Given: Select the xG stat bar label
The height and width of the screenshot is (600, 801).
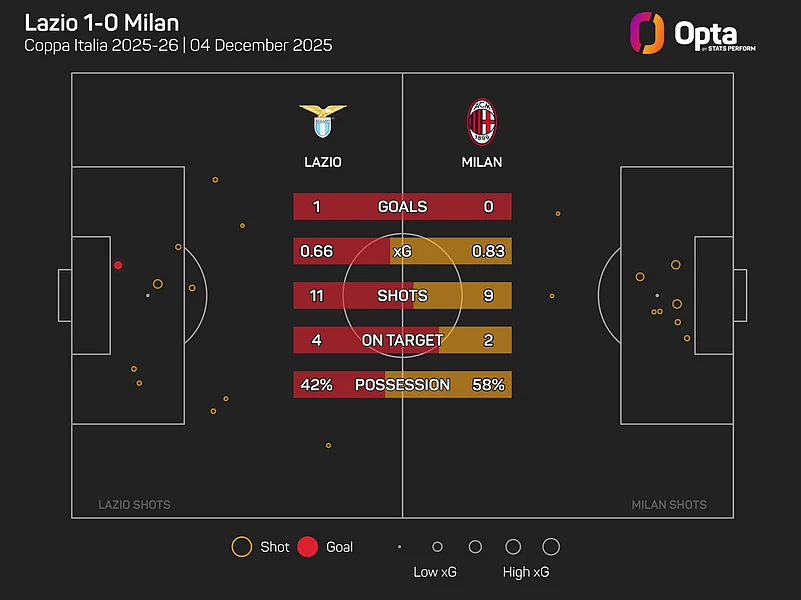Looking at the screenshot, I should [402, 251].
